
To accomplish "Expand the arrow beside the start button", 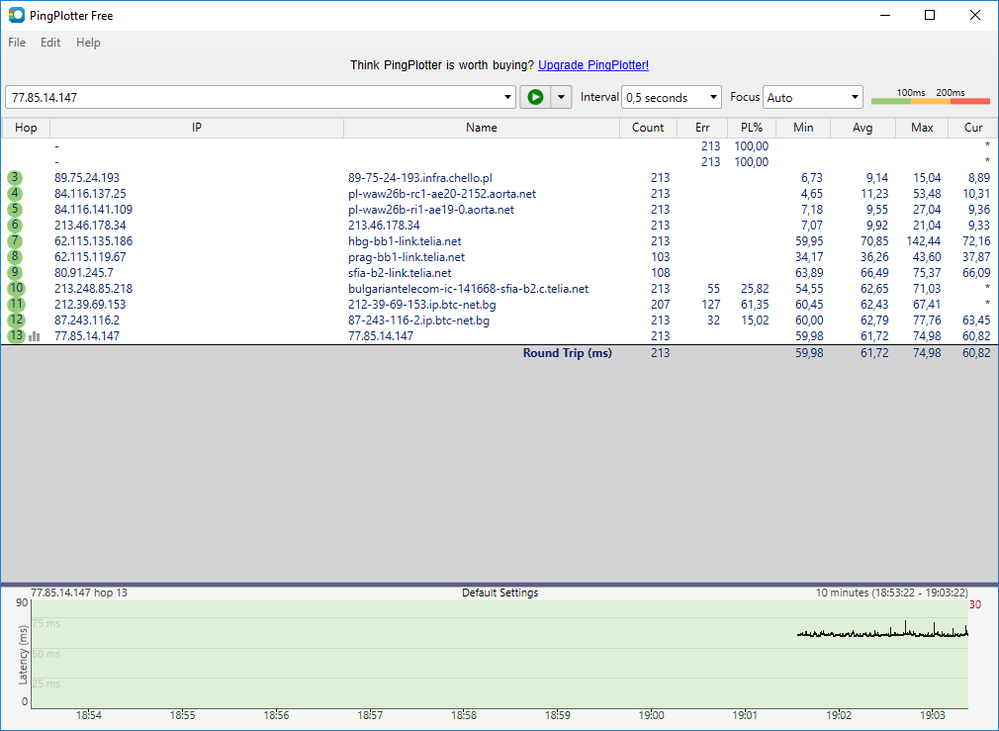I will tap(561, 98).
